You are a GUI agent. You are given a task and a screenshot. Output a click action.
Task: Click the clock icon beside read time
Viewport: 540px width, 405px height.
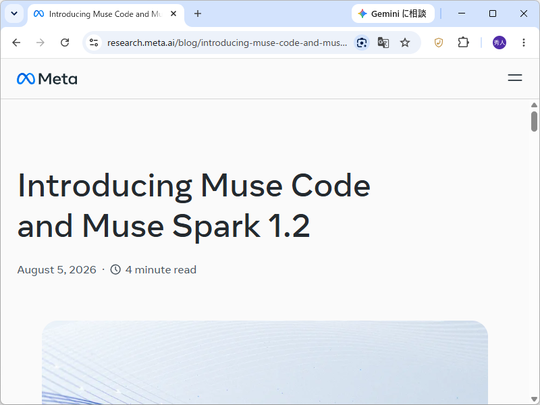[115, 269]
